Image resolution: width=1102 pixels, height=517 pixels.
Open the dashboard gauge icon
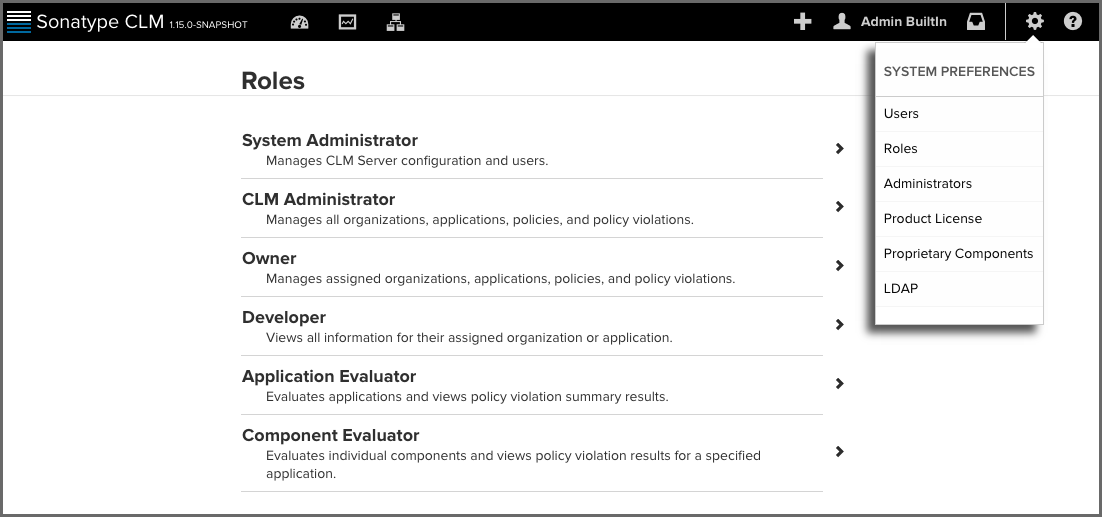[299, 22]
